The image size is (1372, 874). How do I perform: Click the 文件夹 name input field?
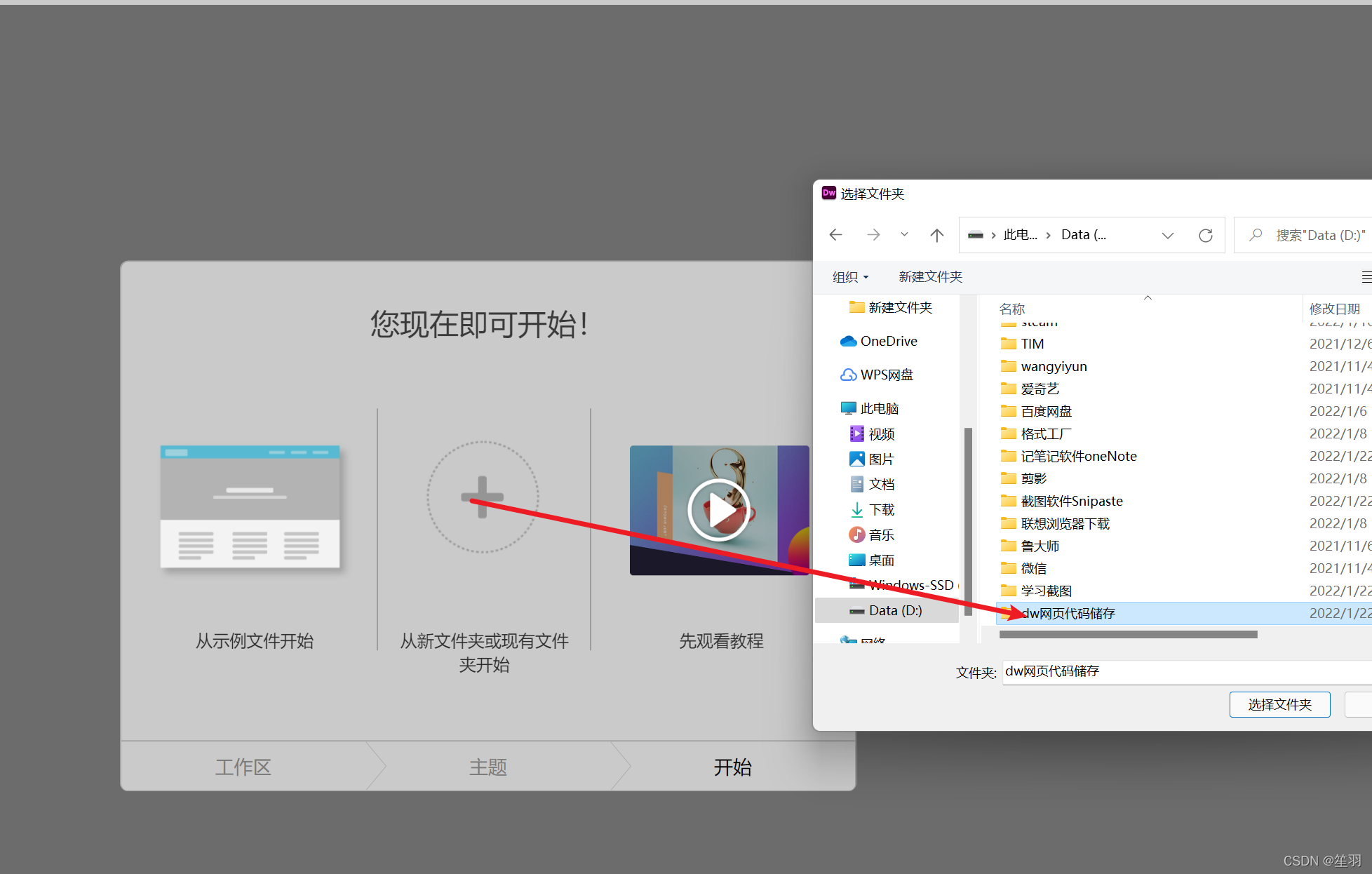pyautogui.click(x=1185, y=672)
